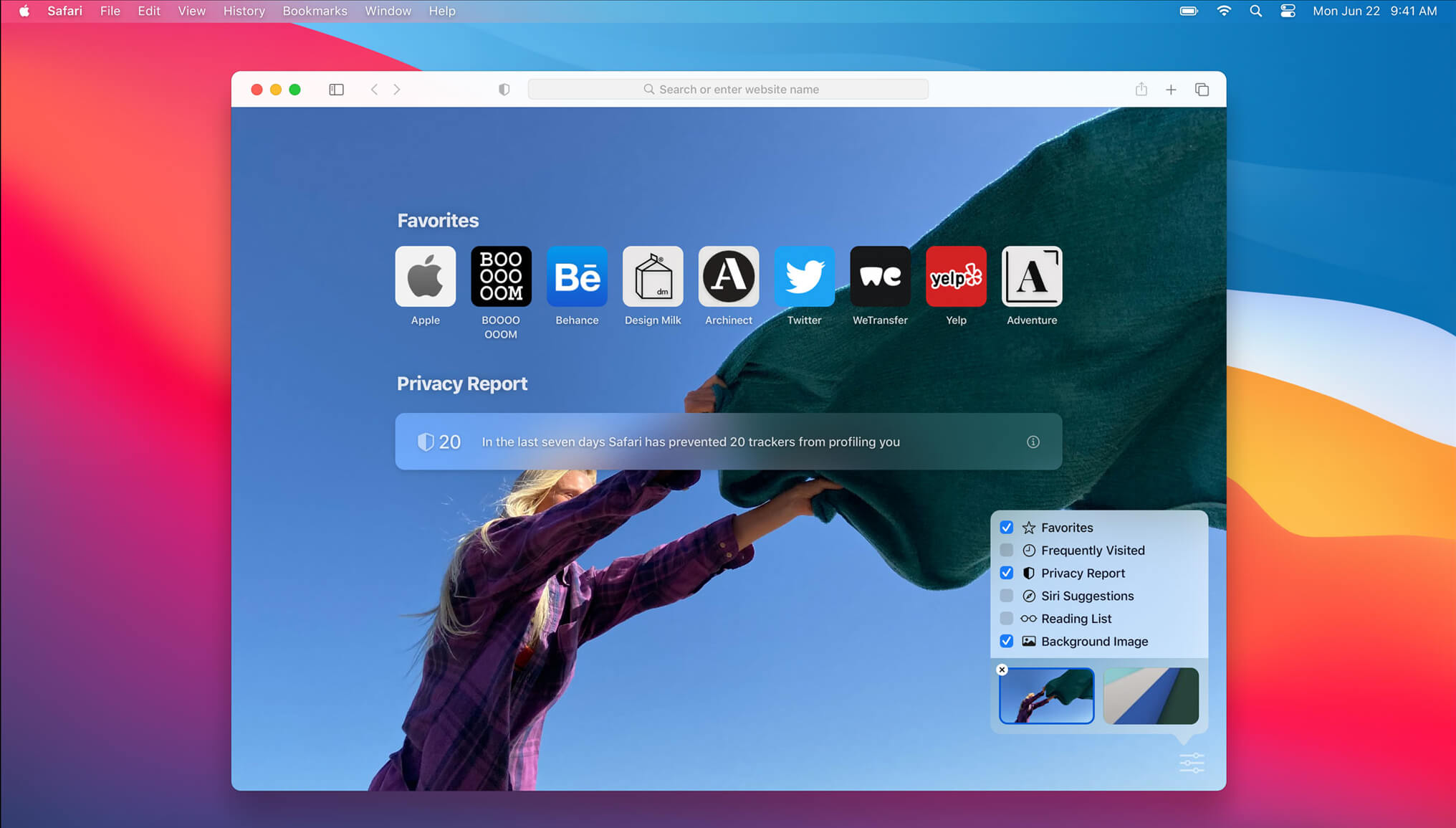Open the Help menu

coord(442,11)
